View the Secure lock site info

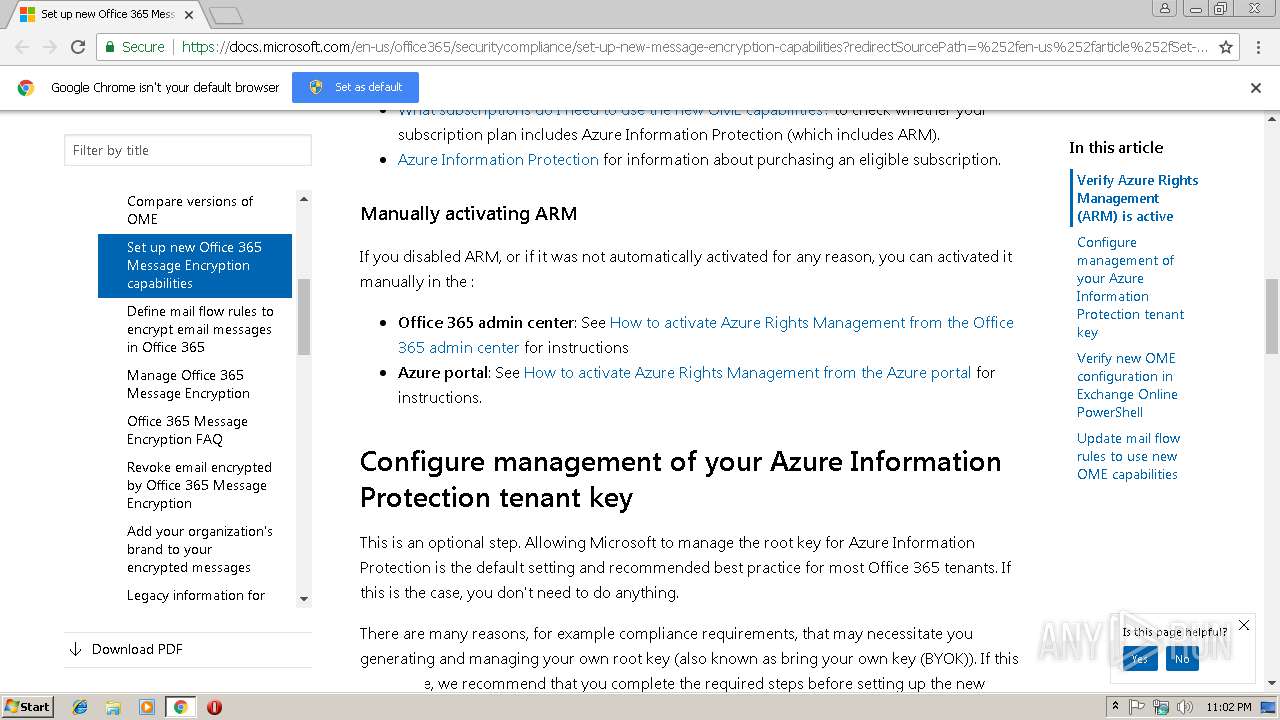(134, 47)
